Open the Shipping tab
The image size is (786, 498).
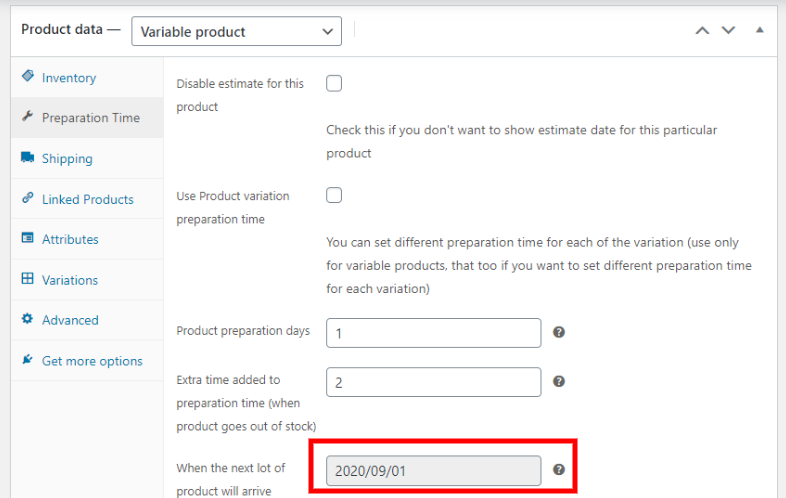click(x=67, y=158)
